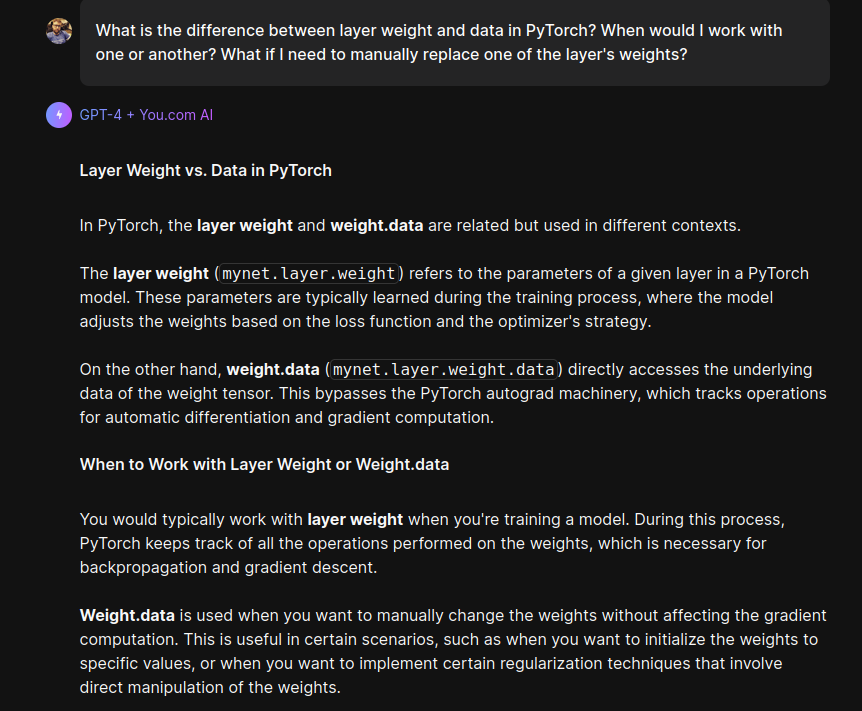This screenshot has height=711, width=862.
Task: Click the mynet.layer.weight inline code snippet
Action: point(308,273)
